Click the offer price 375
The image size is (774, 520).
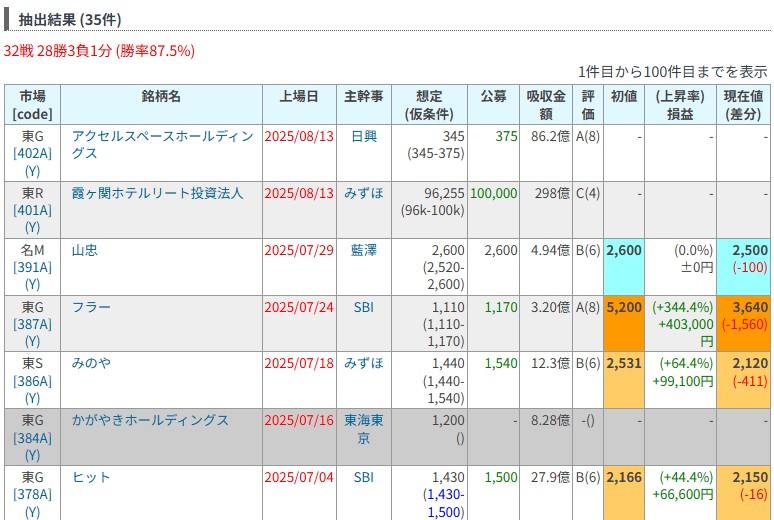pos(506,136)
